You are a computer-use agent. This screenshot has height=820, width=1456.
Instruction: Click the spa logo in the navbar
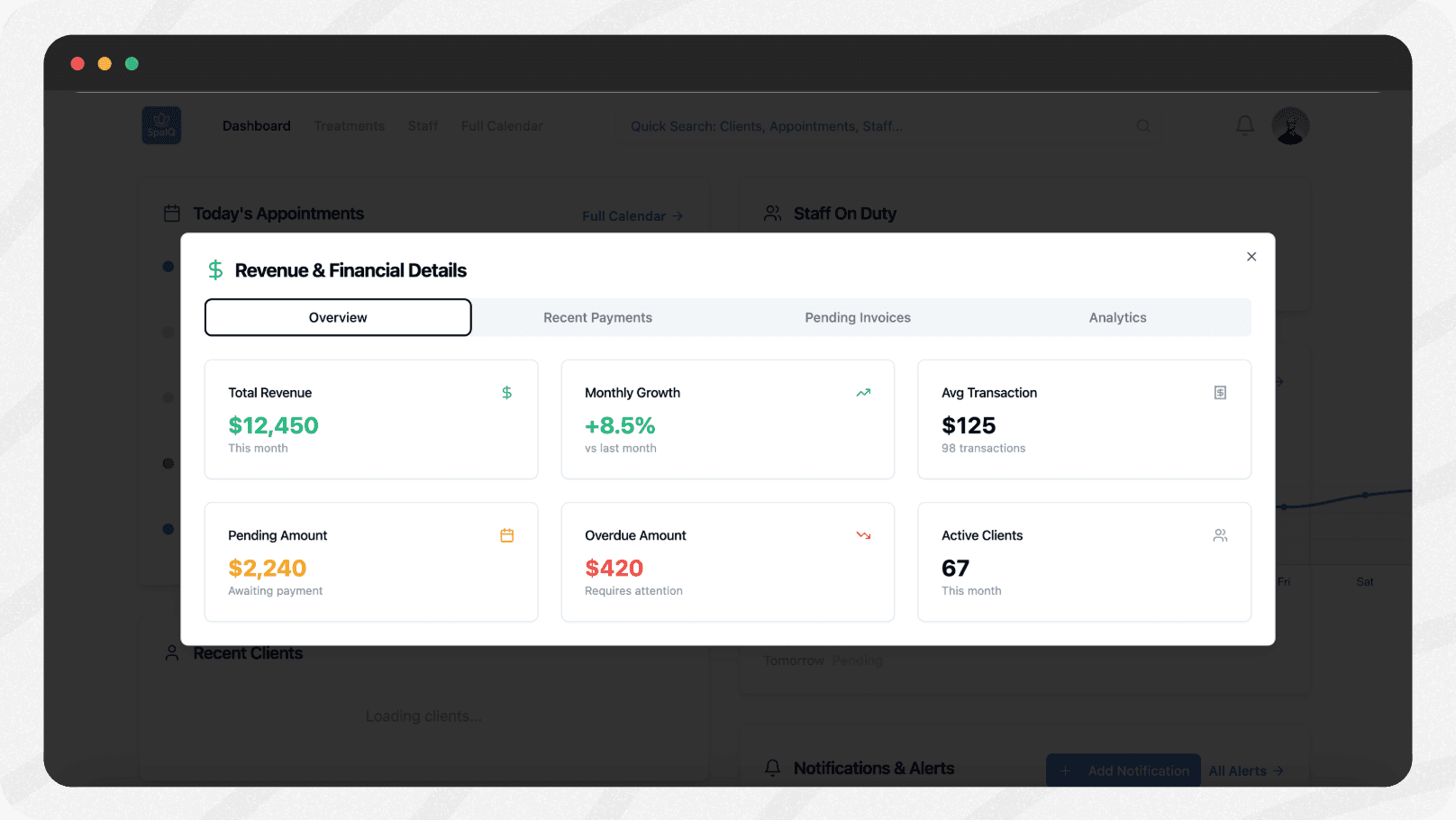pyautogui.click(x=161, y=126)
